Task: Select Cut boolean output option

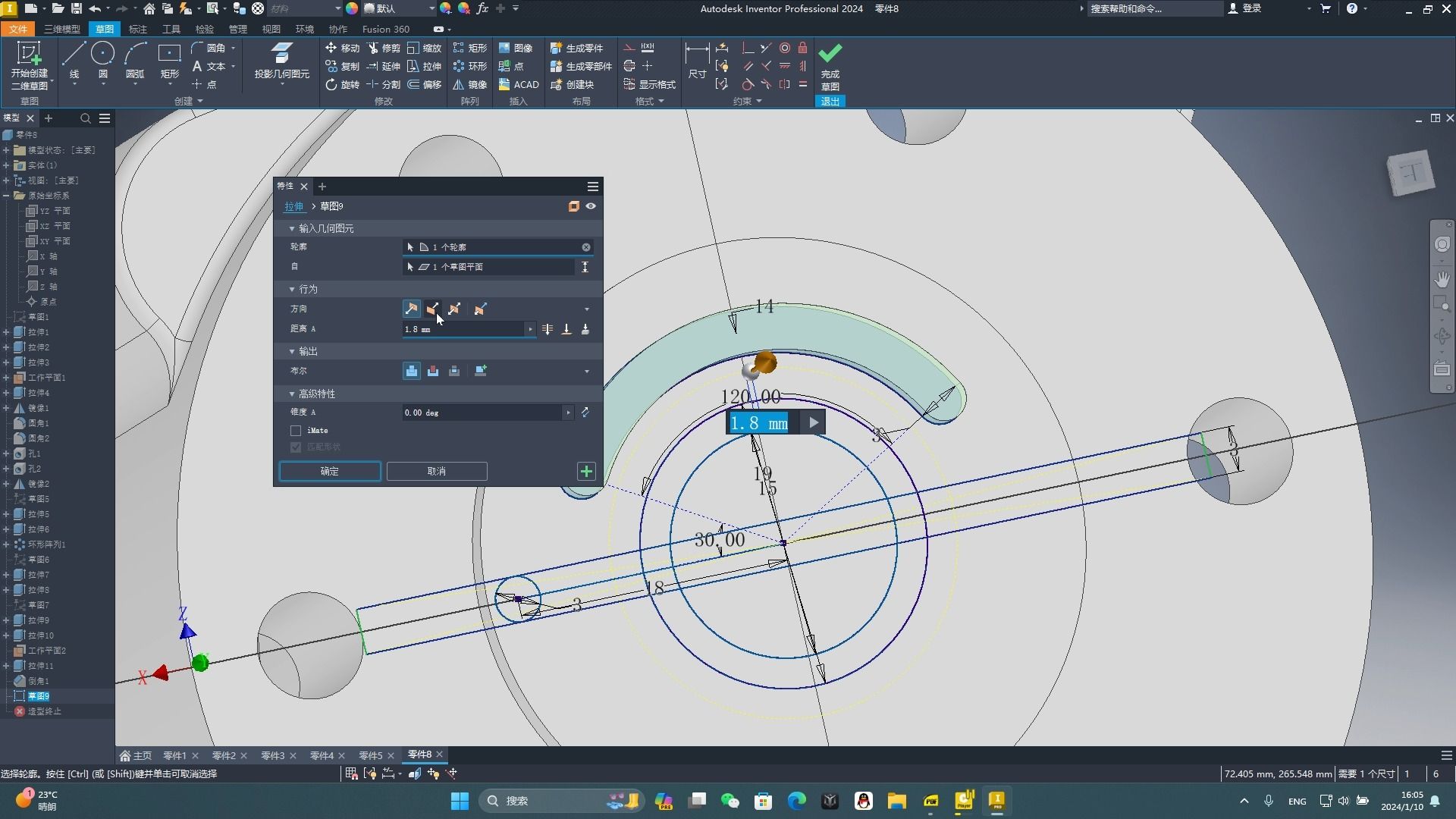Action: pos(432,371)
